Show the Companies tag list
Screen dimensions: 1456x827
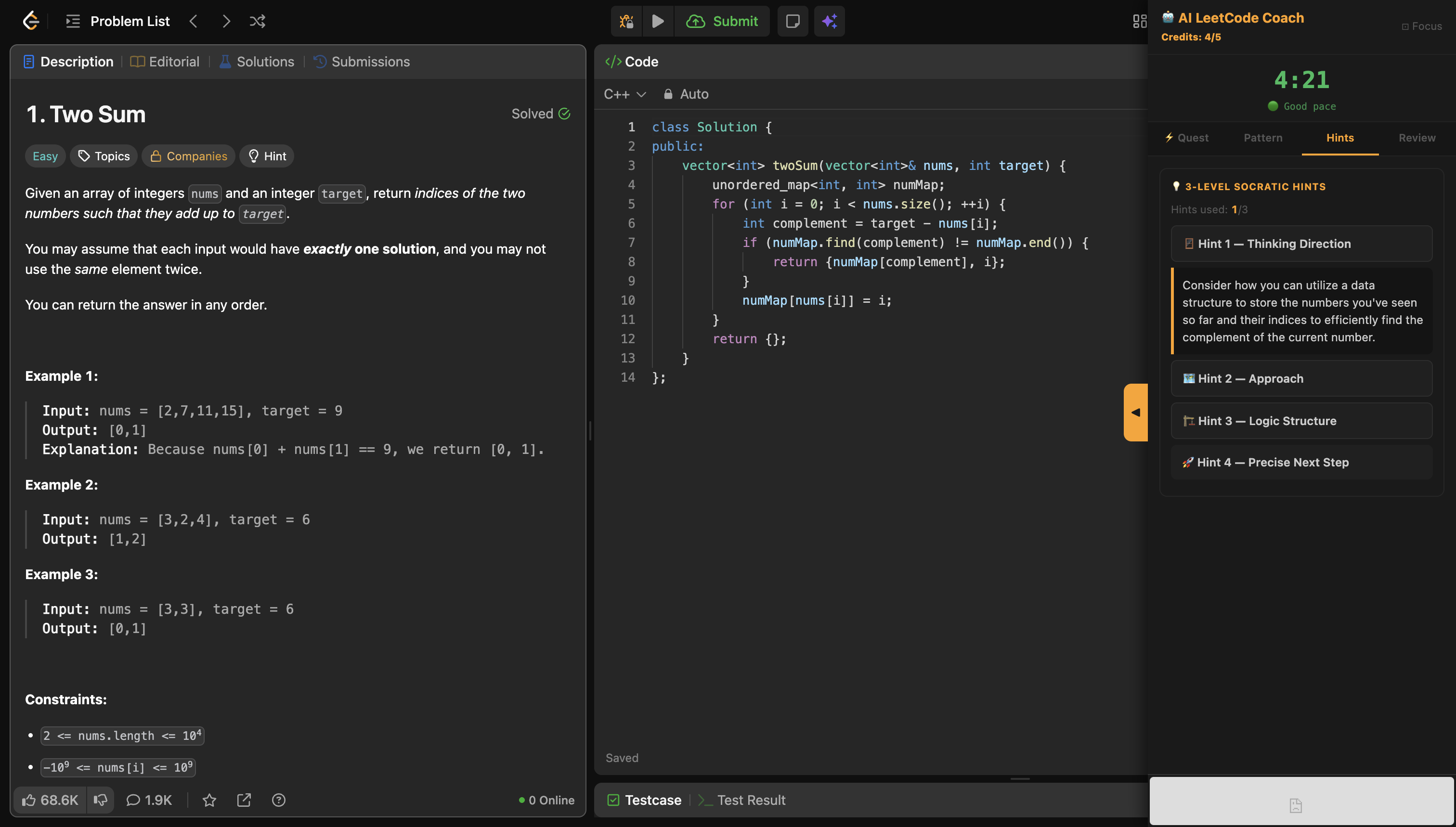tap(189, 156)
